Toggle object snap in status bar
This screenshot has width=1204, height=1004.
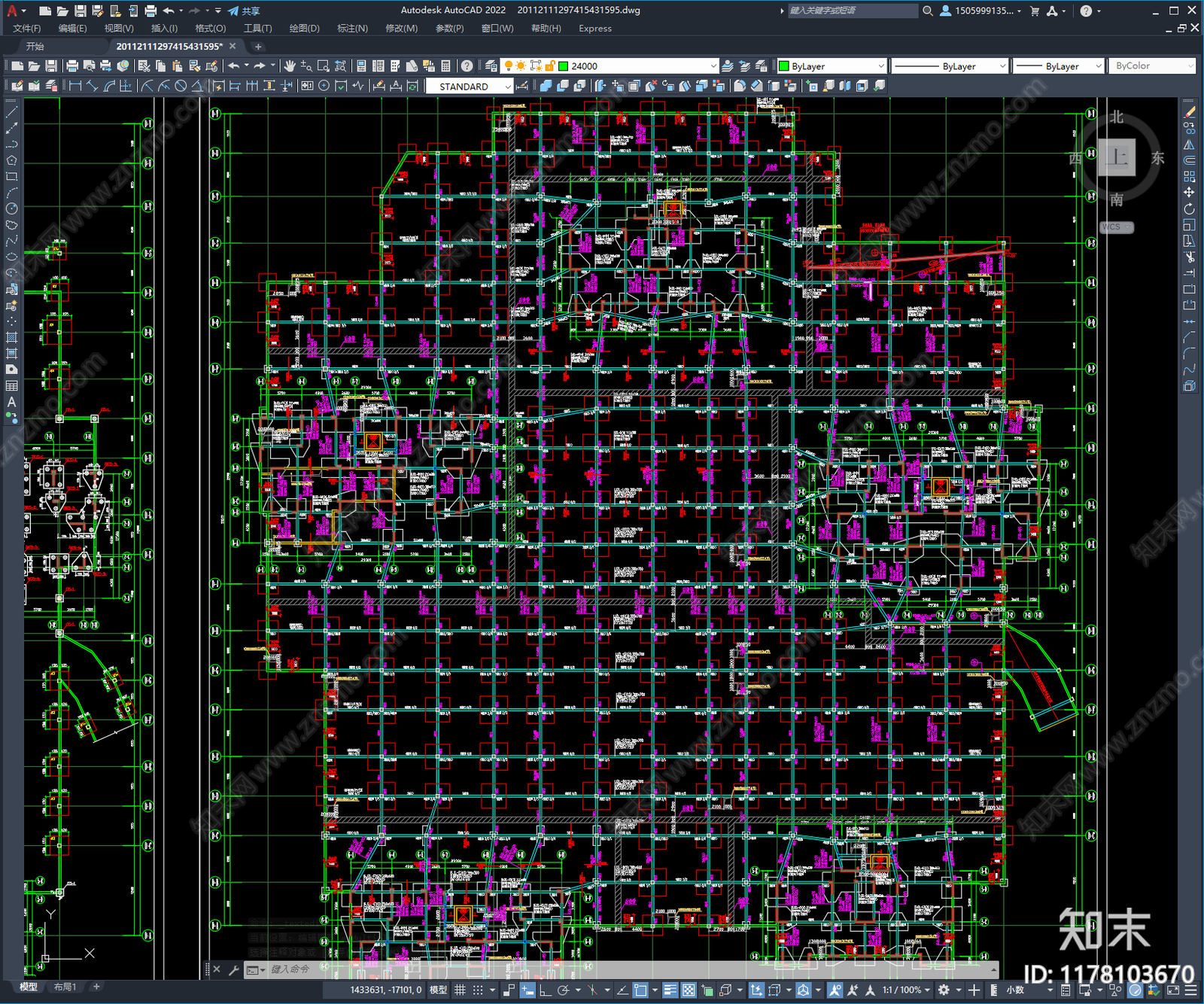(640, 990)
